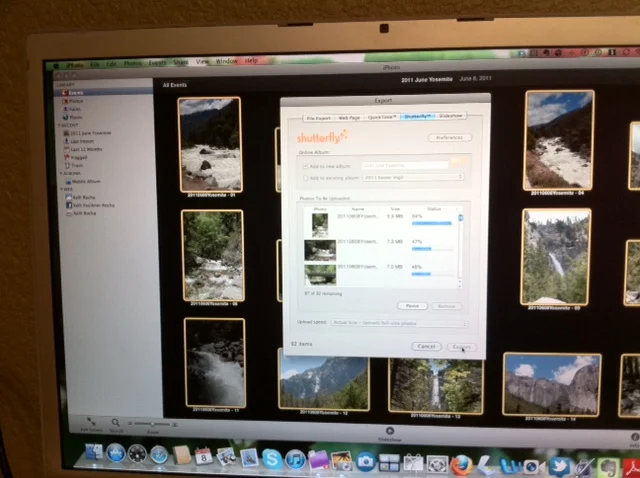This screenshot has height=478, width=640.
Task: Click the Full Screen toolbar icon
Action: [91, 422]
